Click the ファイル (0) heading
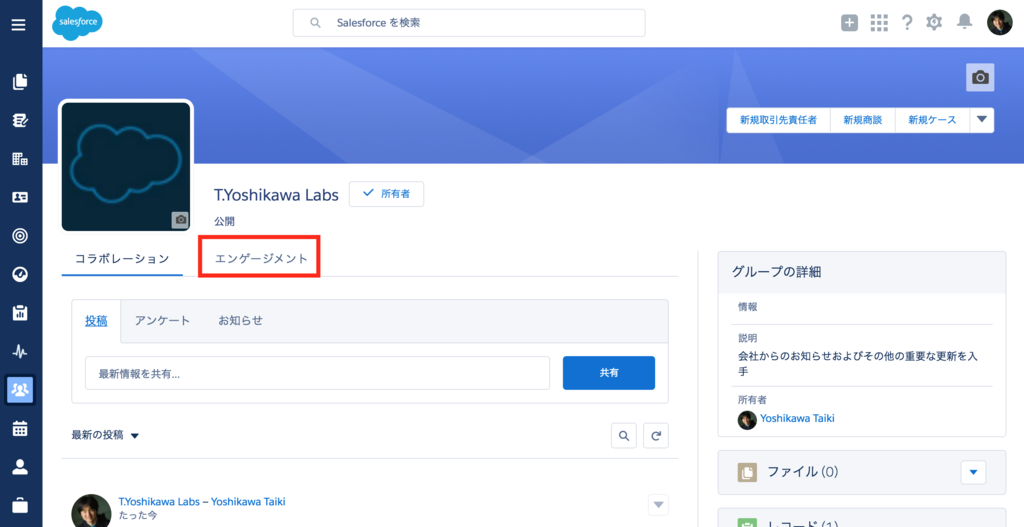This screenshot has height=527, width=1024. coord(803,471)
